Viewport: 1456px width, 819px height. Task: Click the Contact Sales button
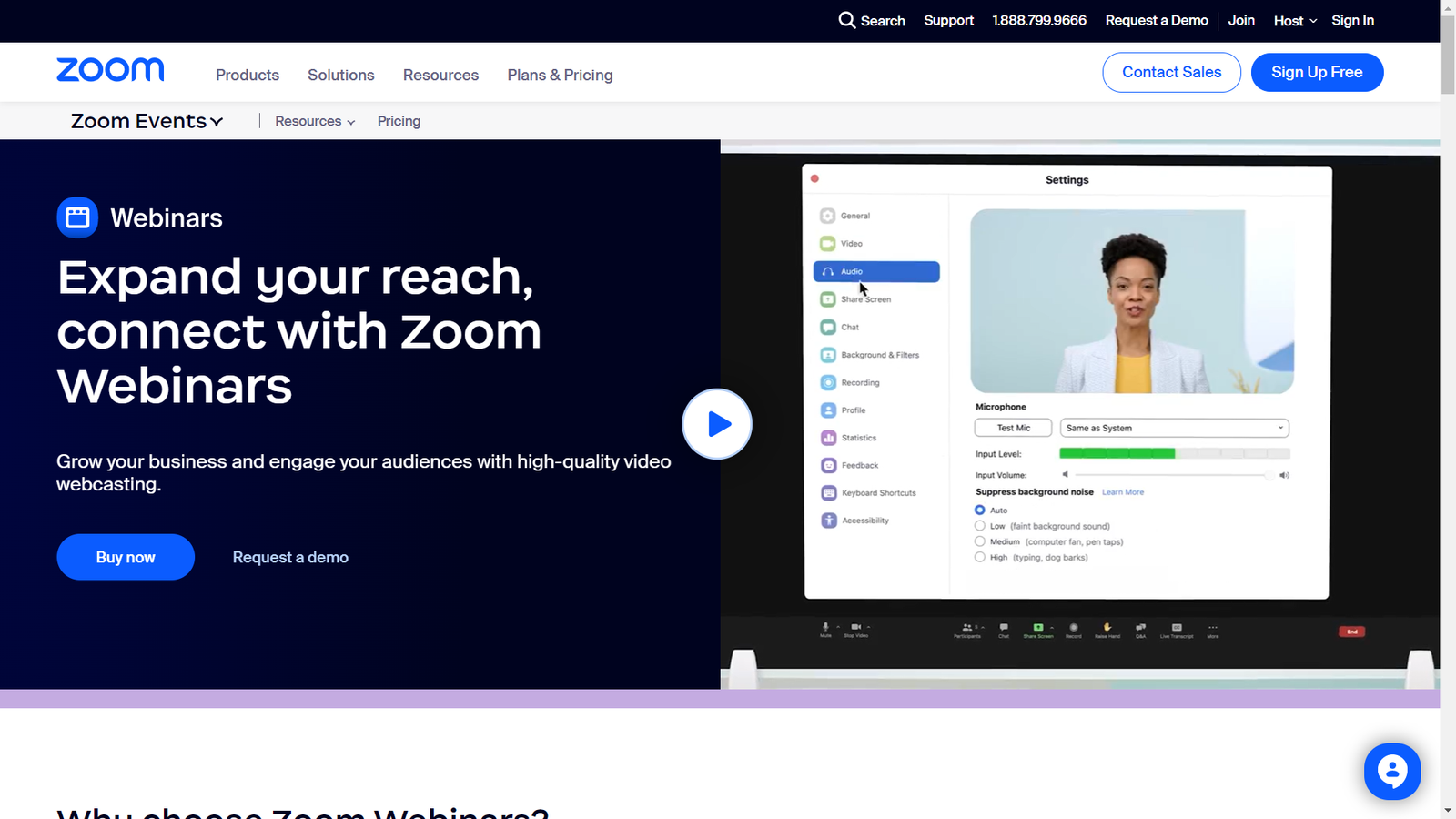(1172, 72)
